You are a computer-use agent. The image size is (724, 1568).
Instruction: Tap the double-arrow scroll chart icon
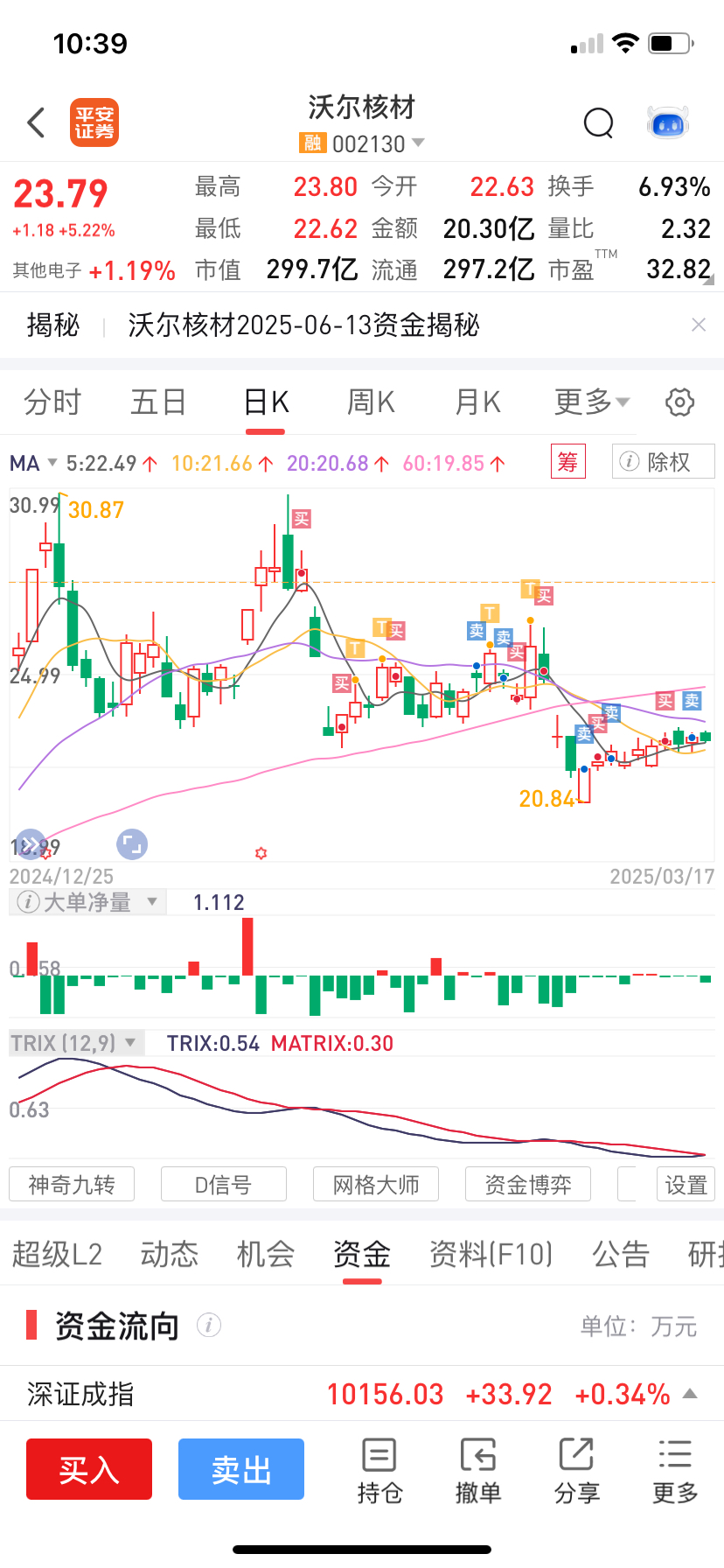(x=30, y=844)
